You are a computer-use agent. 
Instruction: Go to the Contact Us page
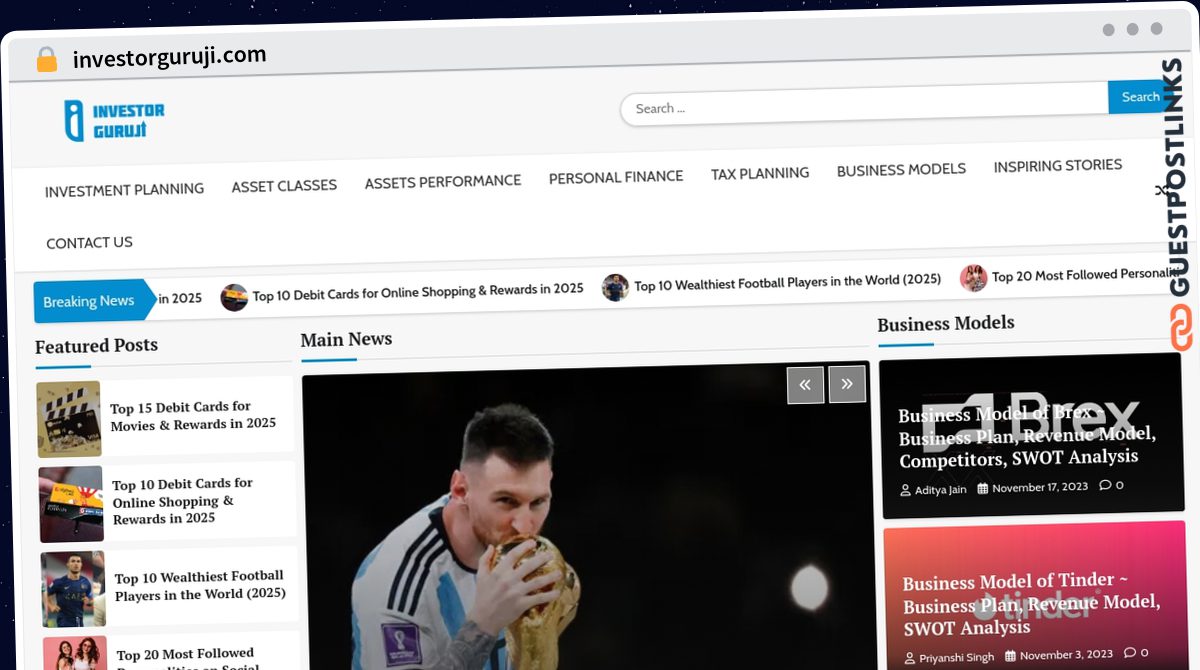point(89,243)
